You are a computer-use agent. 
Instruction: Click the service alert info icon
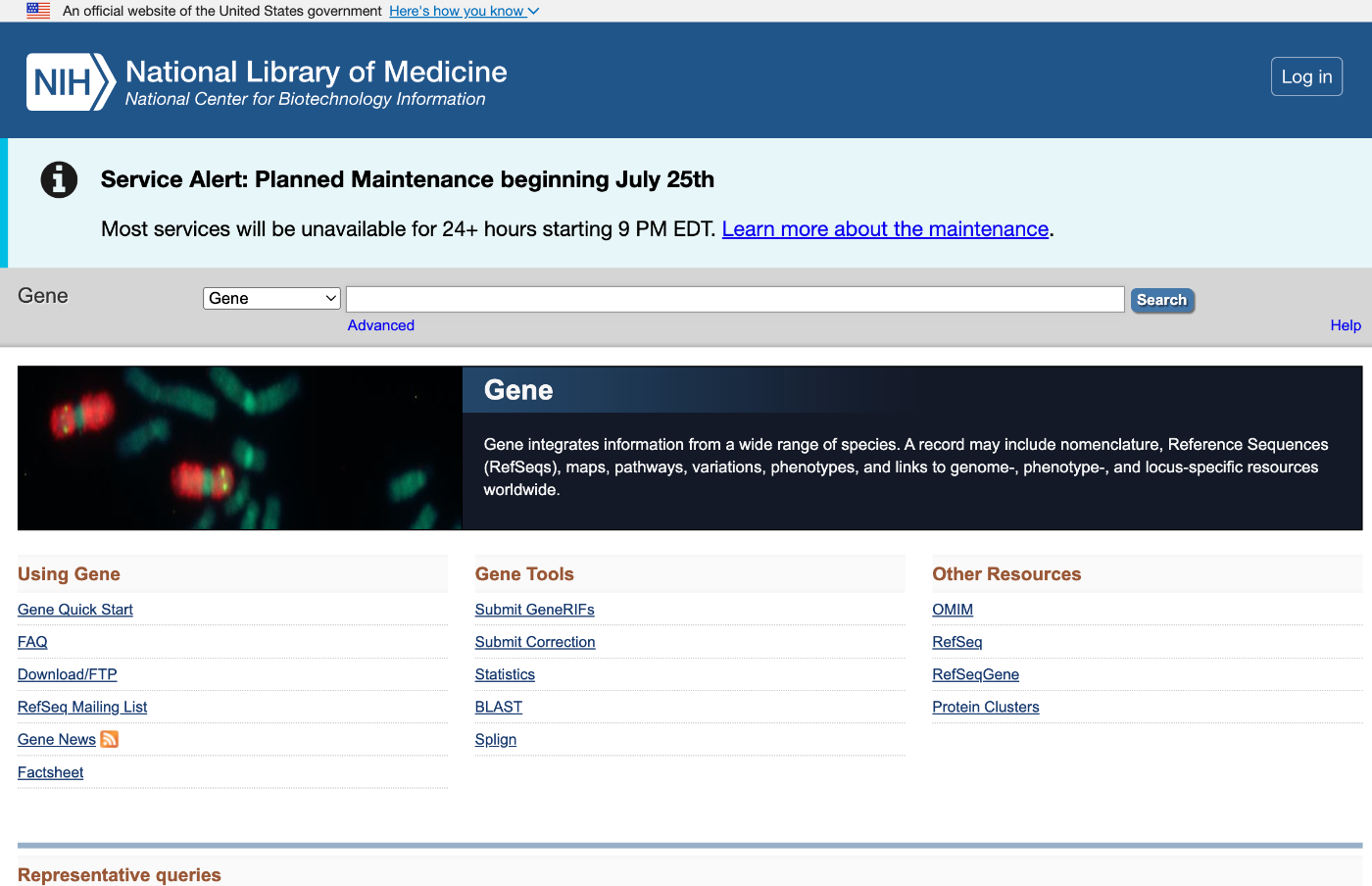click(x=59, y=179)
